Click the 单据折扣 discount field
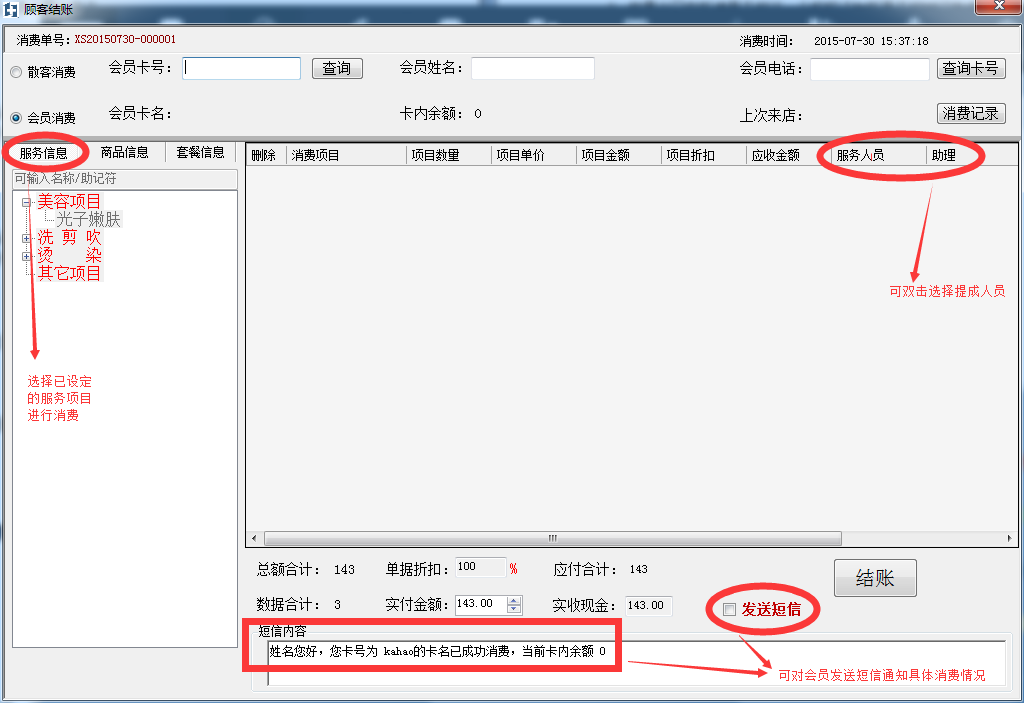1024x703 pixels. [479, 567]
